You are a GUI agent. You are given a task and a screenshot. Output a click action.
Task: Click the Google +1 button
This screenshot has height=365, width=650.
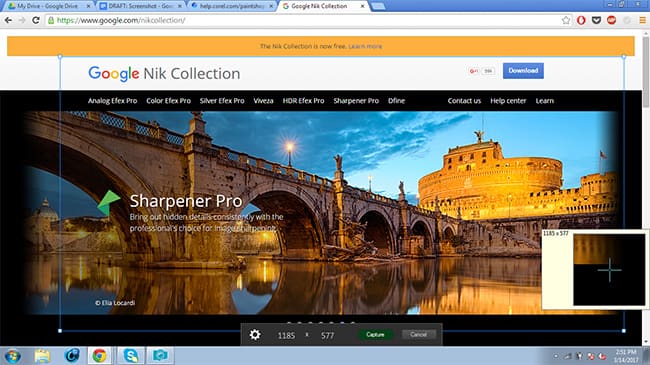click(x=473, y=71)
